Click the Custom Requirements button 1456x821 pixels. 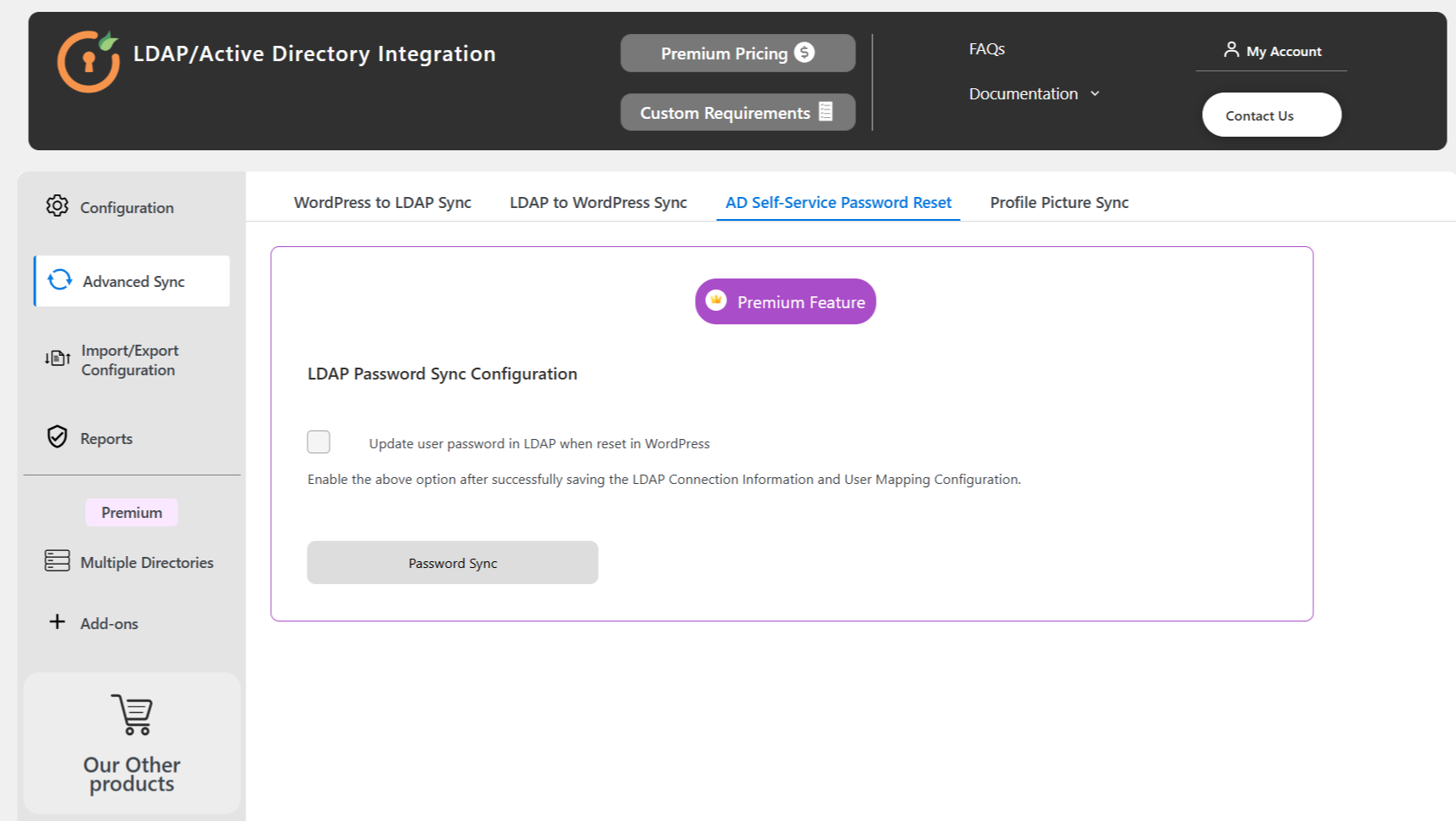pyautogui.click(x=737, y=113)
